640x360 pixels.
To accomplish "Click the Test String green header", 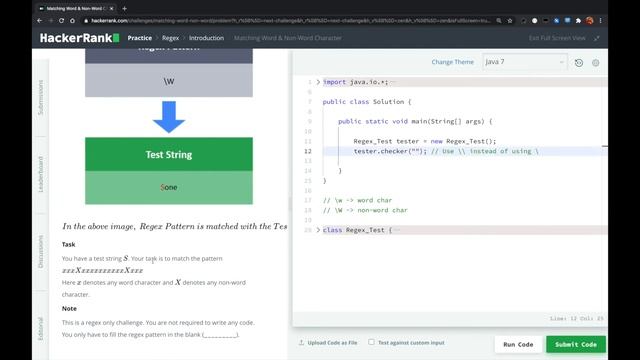I will point(169,154).
